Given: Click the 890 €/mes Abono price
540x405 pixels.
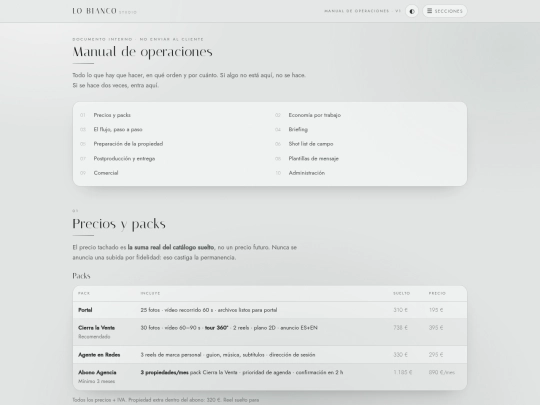Looking at the screenshot, I should tap(442, 372).
